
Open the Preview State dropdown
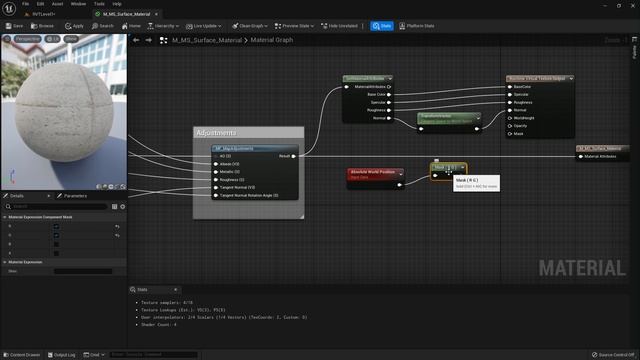(x=294, y=26)
